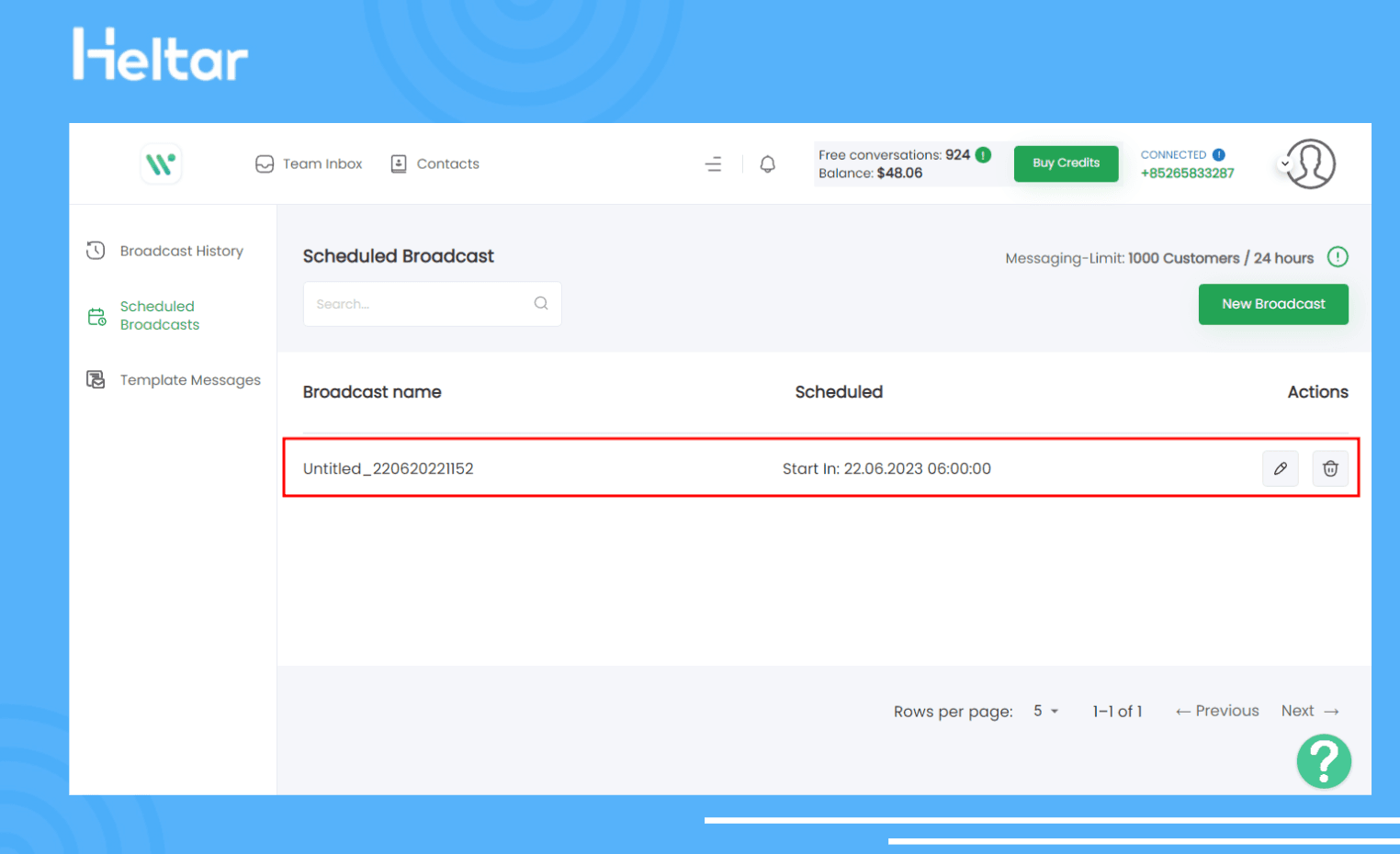Click the Scheduled column header
Screen dimensions: 1400x854
pyautogui.click(x=839, y=392)
